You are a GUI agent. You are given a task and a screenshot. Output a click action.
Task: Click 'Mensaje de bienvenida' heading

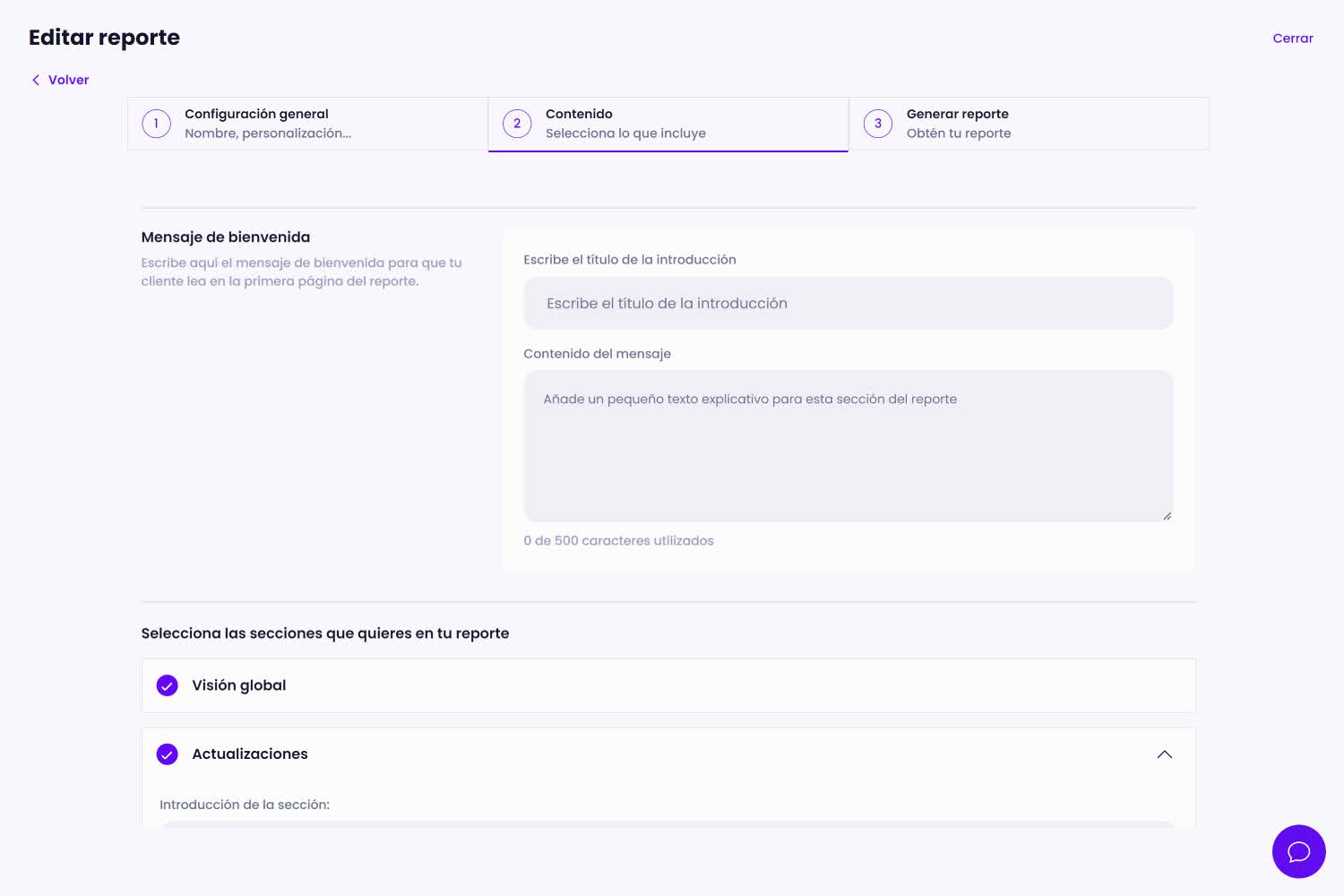point(226,237)
